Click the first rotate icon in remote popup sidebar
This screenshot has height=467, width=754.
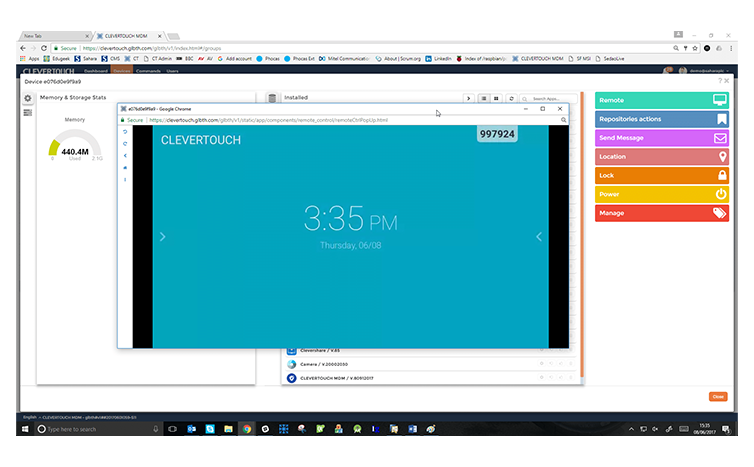click(x=125, y=131)
